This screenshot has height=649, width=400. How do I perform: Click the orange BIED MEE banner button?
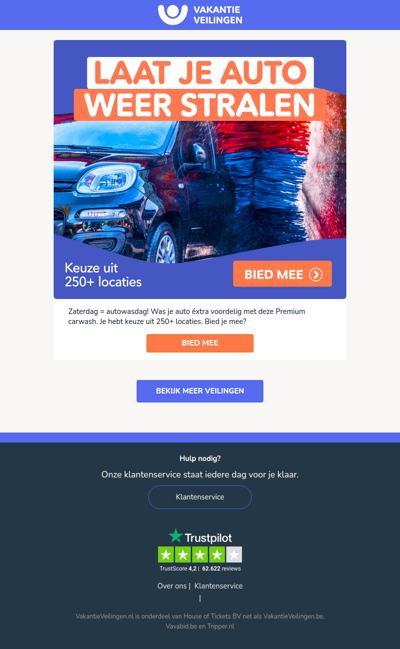[x=282, y=274]
